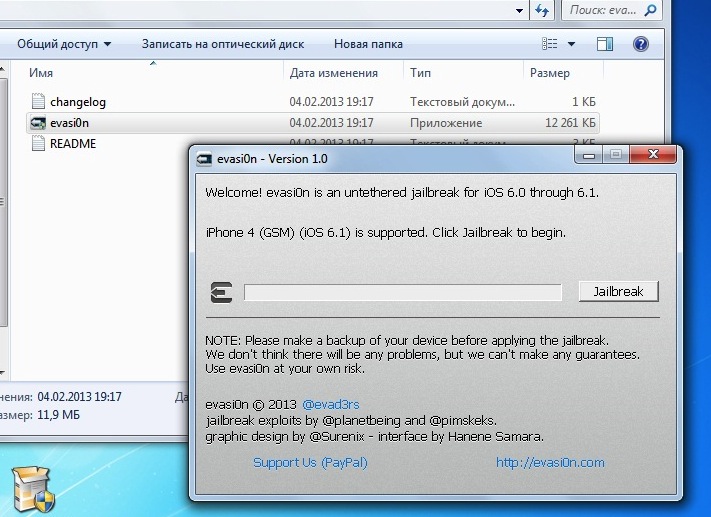Click the evasi0n logo icon beside progress bar
Viewport: 711px width, 517px height.
click(222, 292)
